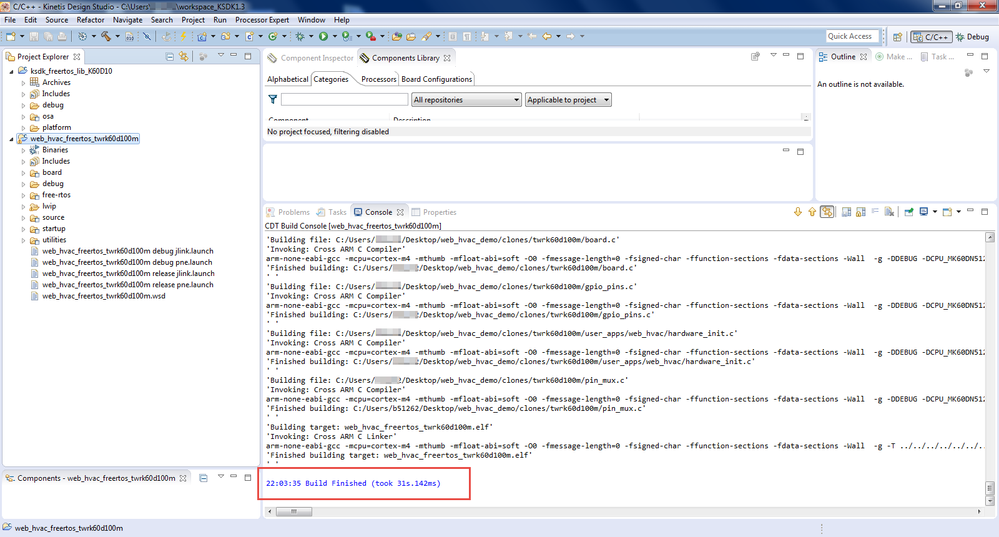Click the Open Console icon
This screenshot has width=999, height=537.
click(947, 212)
